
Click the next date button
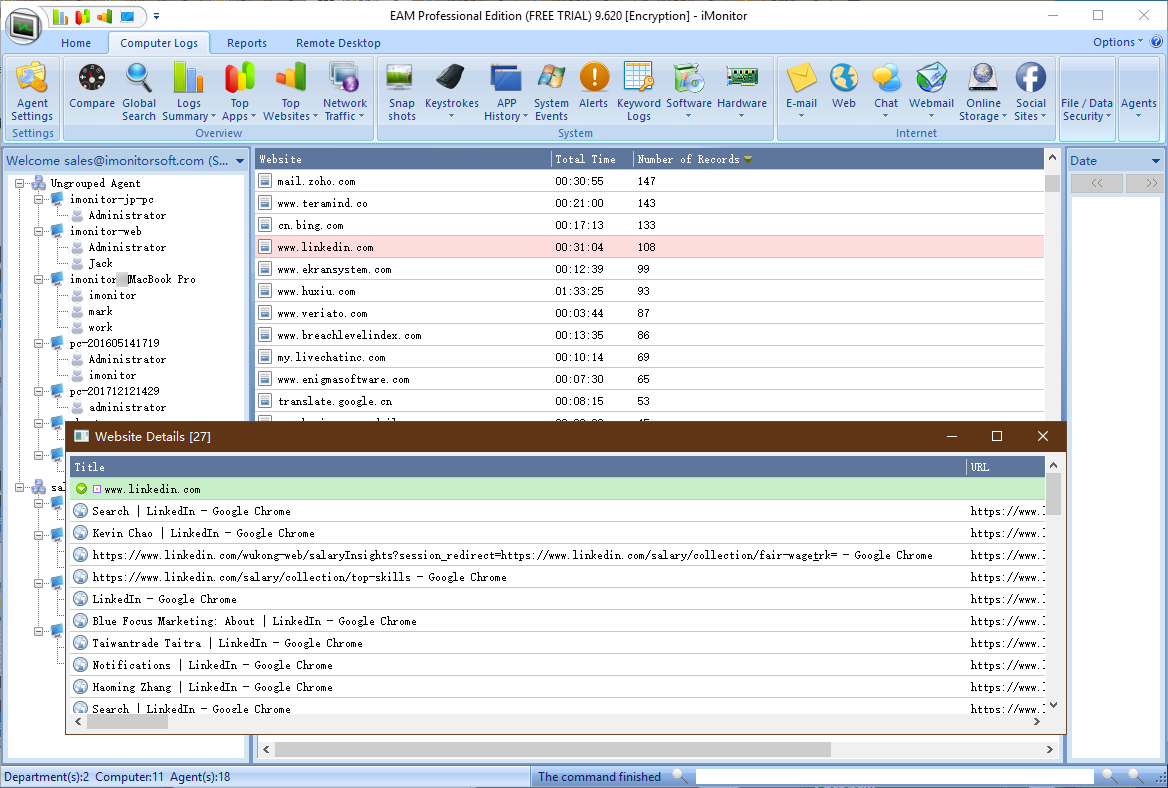[1144, 183]
